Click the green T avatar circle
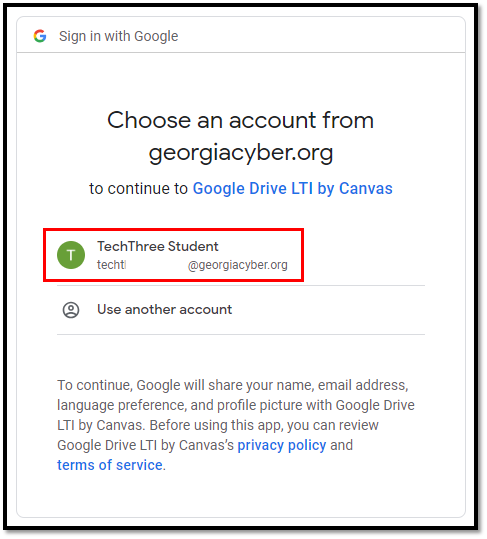This screenshot has width=487, height=539. point(71,255)
